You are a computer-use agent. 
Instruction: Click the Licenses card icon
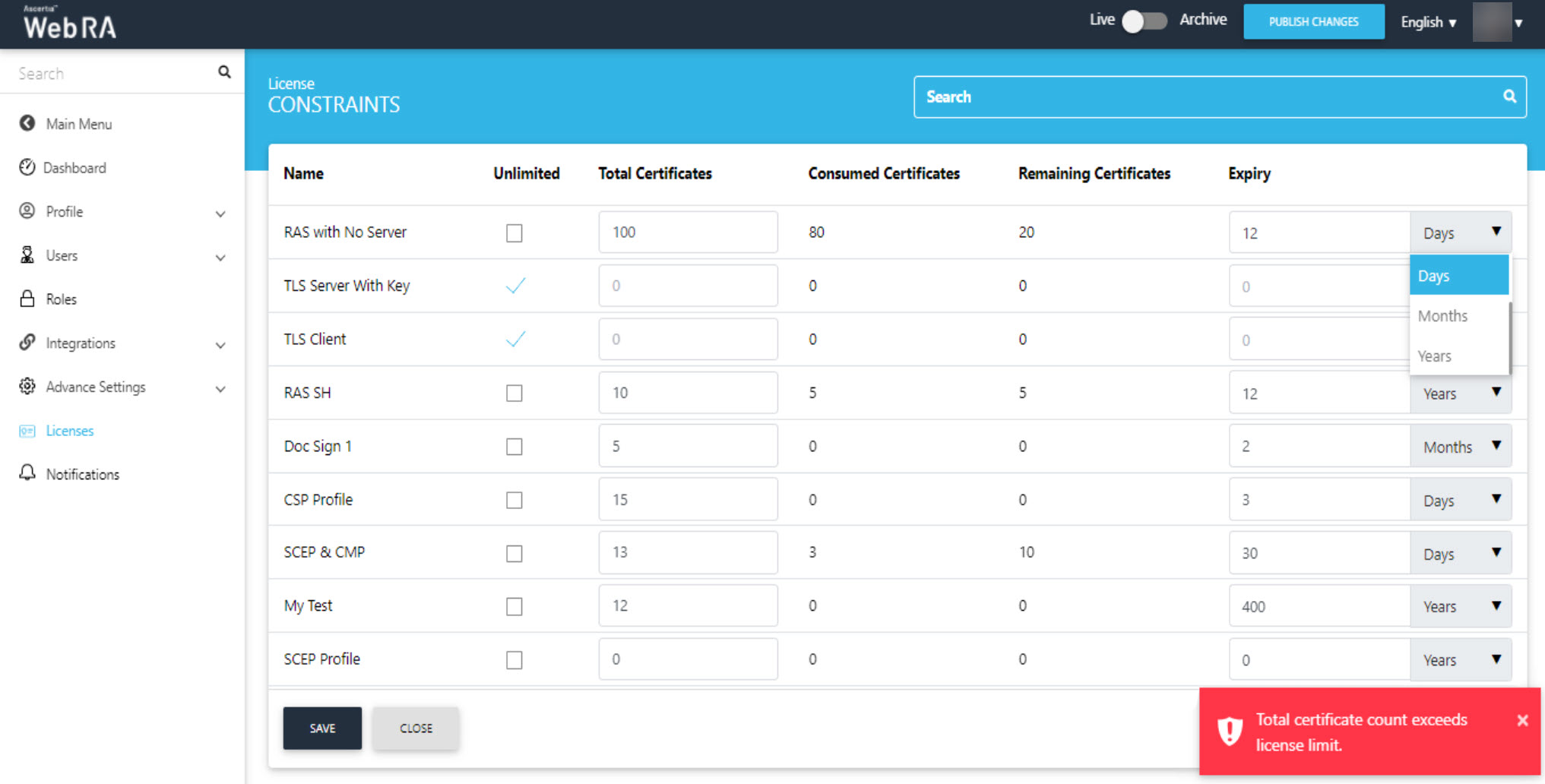pos(27,431)
